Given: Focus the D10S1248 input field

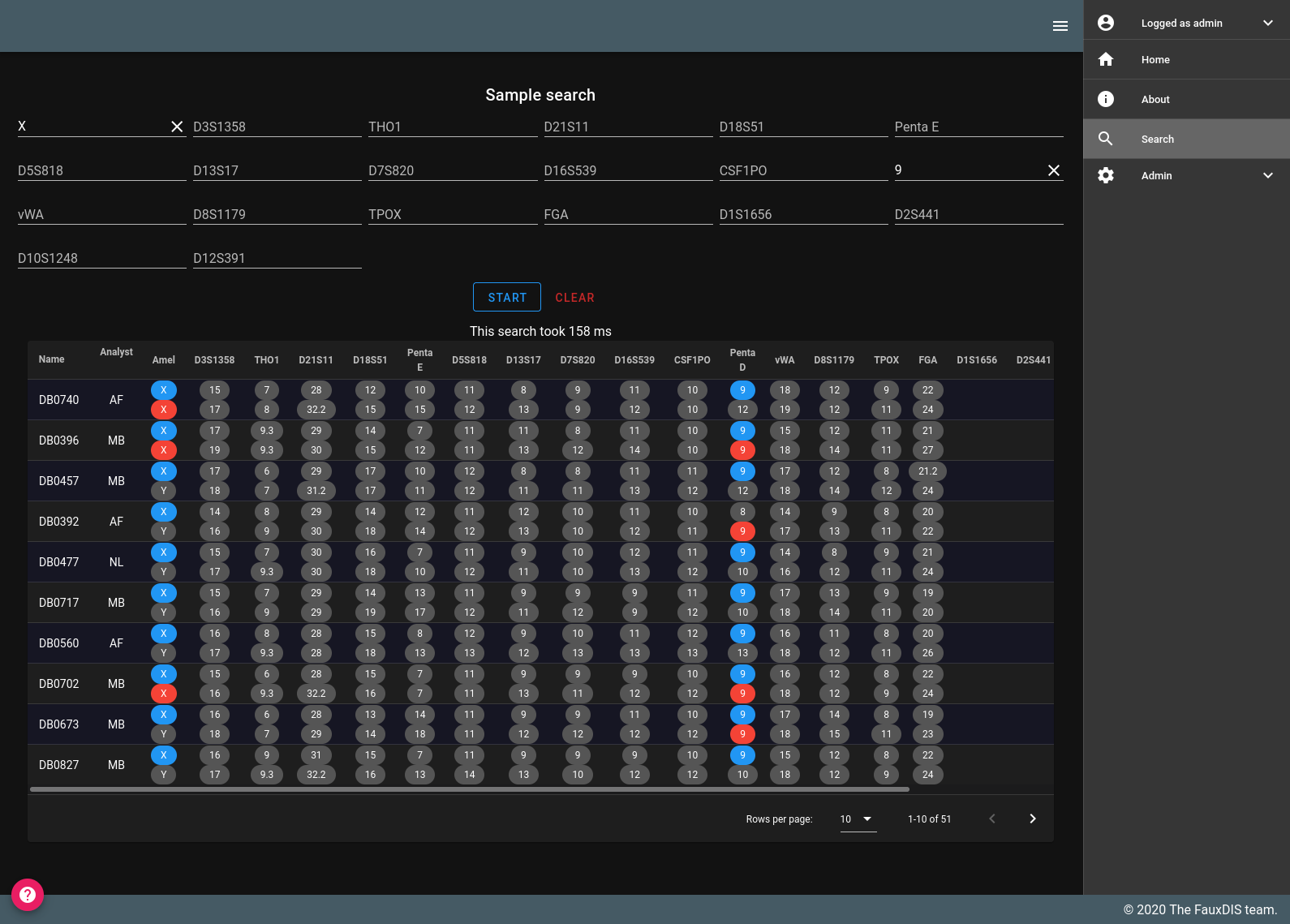Looking at the screenshot, I should point(102,258).
